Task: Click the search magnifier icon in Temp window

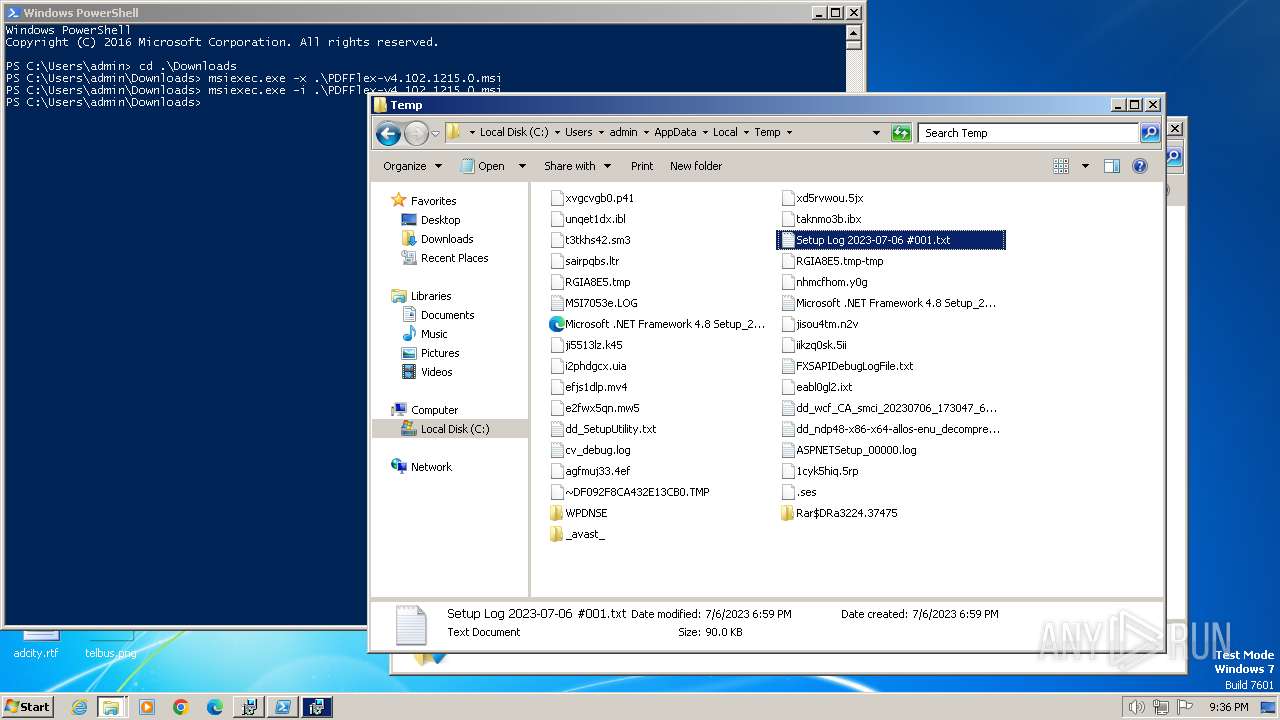Action: point(1149,132)
